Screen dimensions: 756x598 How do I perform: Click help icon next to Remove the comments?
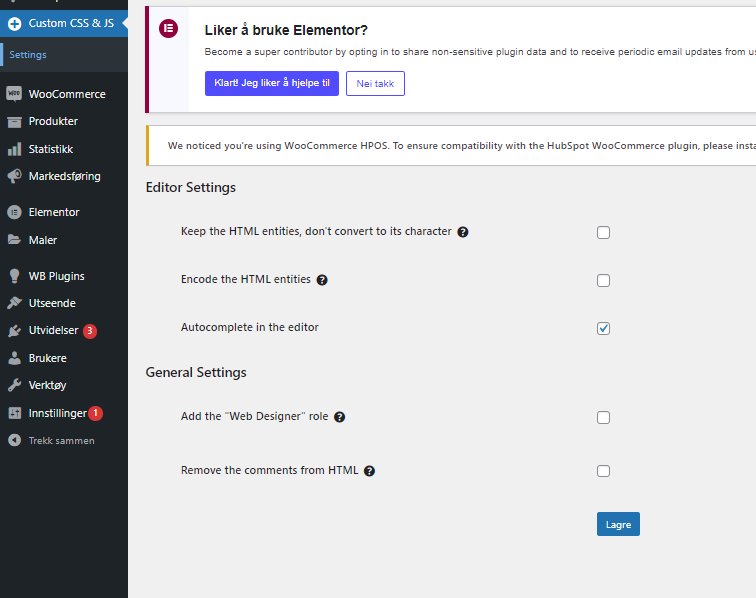point(369,471)
